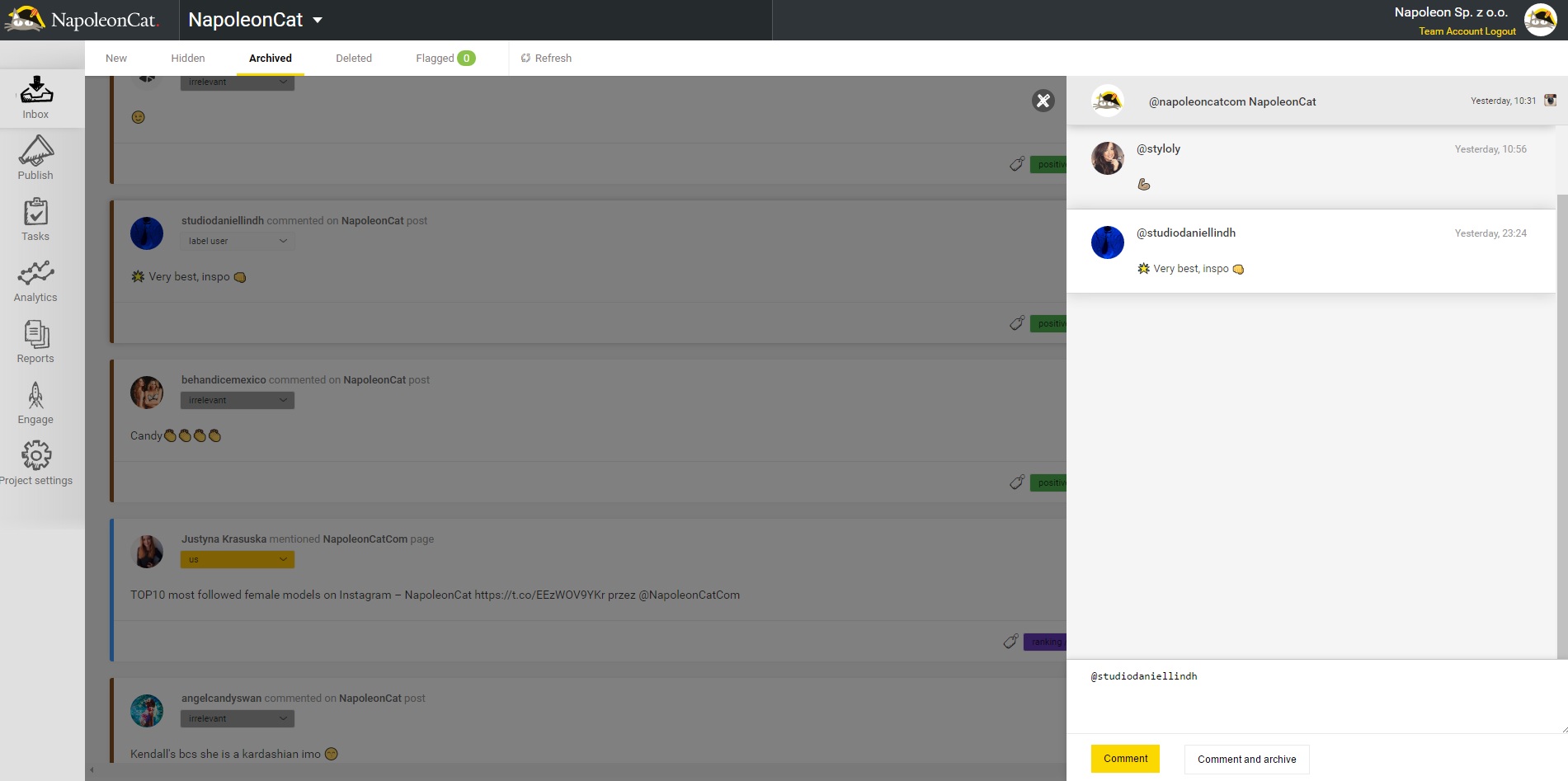Click the Instagram icon in conversation header
This screenshot has width=1568, height=781.
click(x=1551, y=101)
